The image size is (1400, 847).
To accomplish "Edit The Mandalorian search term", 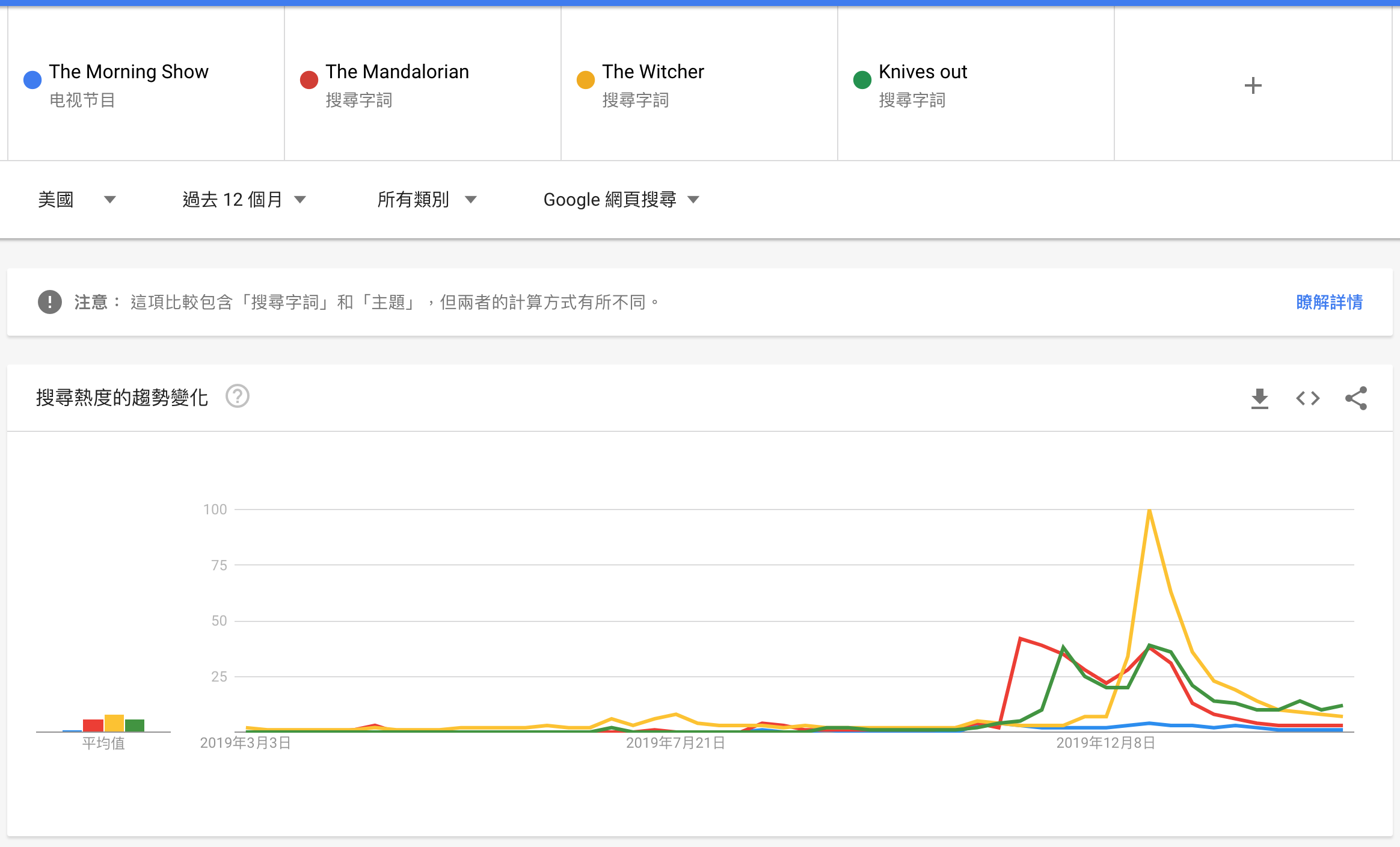I will tap(397, 72).
